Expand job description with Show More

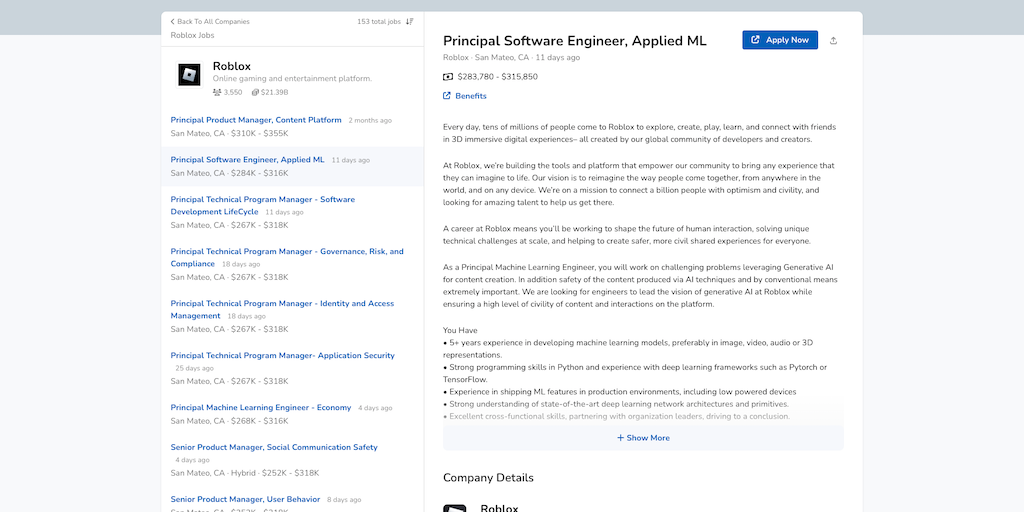pyautogui.click(x=643, y=438)
